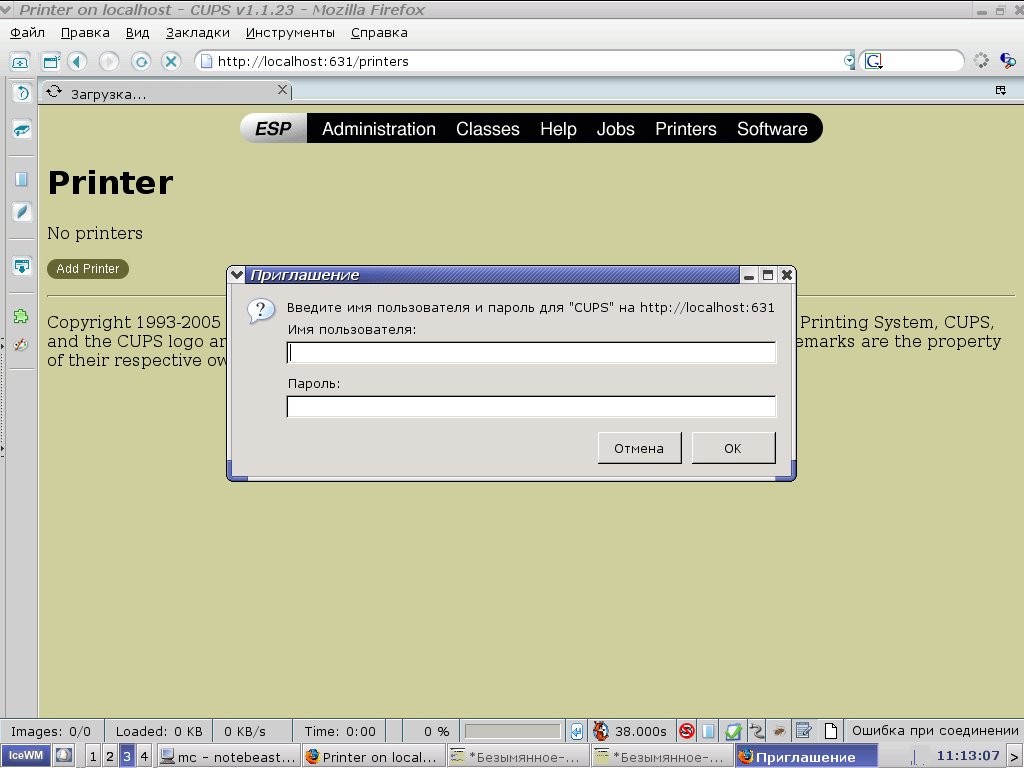The height and width of the screenshot is (768, 1024).
Task: Click the question mark icon in dialog
Action: pyautogui.click(x=261, y=311)
